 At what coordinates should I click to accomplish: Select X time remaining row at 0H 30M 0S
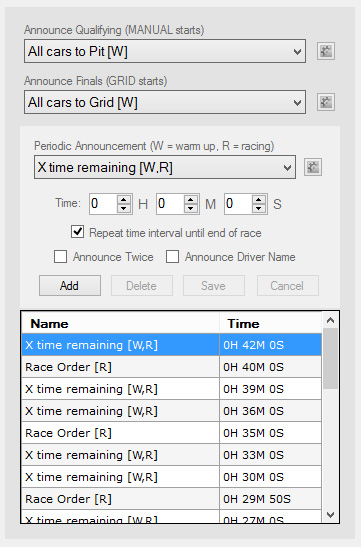pos(171,477)
